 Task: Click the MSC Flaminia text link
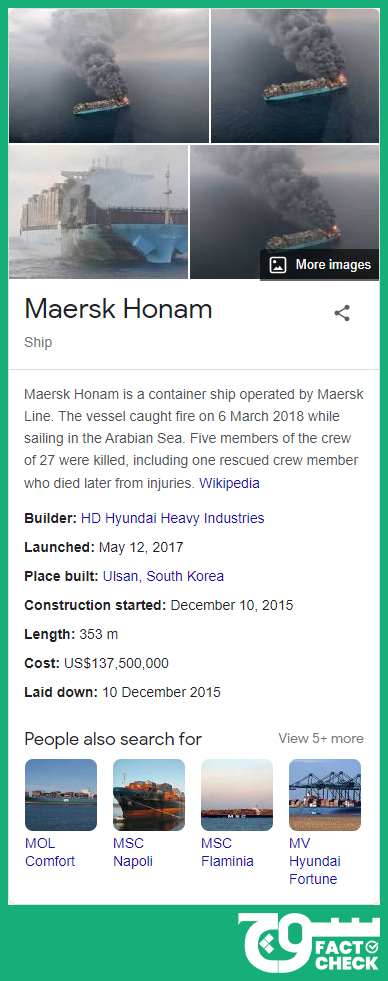tap(227, 852)
